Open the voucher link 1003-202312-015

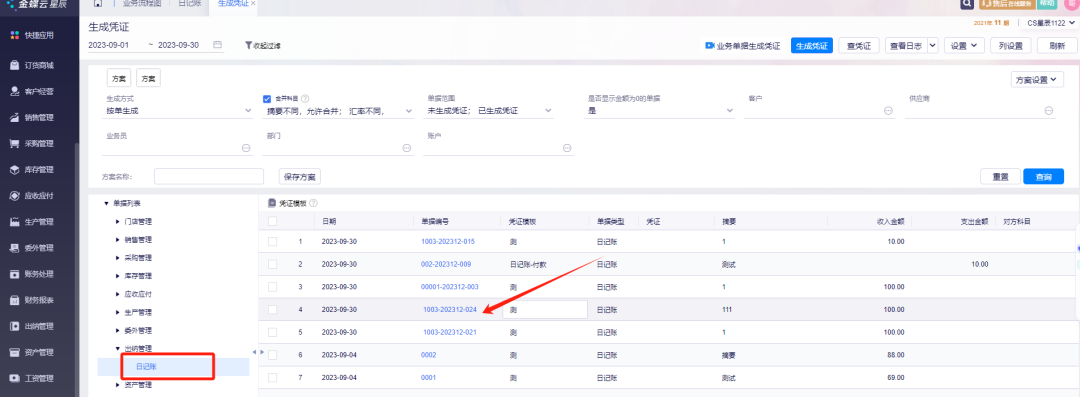[x=448, y=241]
